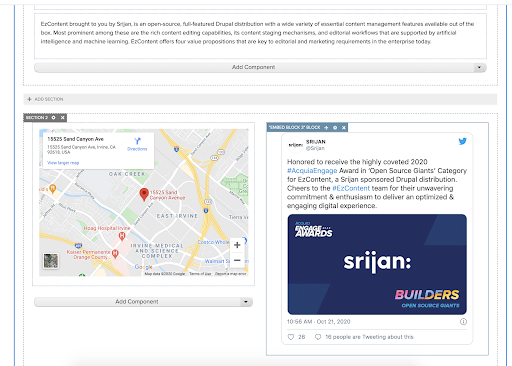Click the Add Component button under the map
The width and height of the screenshot is (512, 366).
tap(137, 302)
